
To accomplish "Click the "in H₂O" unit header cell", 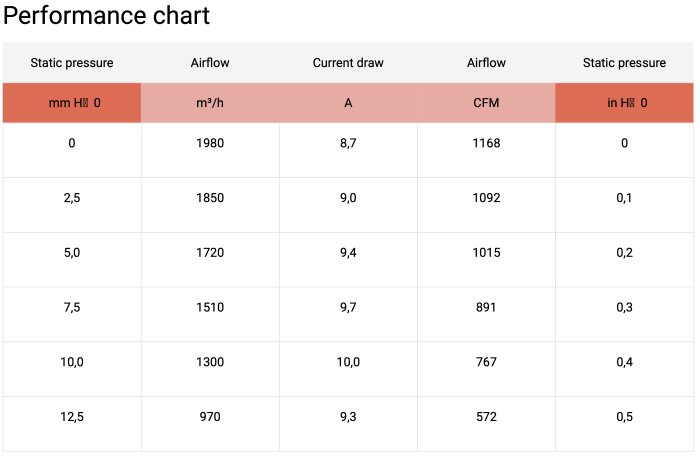I will 625,103.
